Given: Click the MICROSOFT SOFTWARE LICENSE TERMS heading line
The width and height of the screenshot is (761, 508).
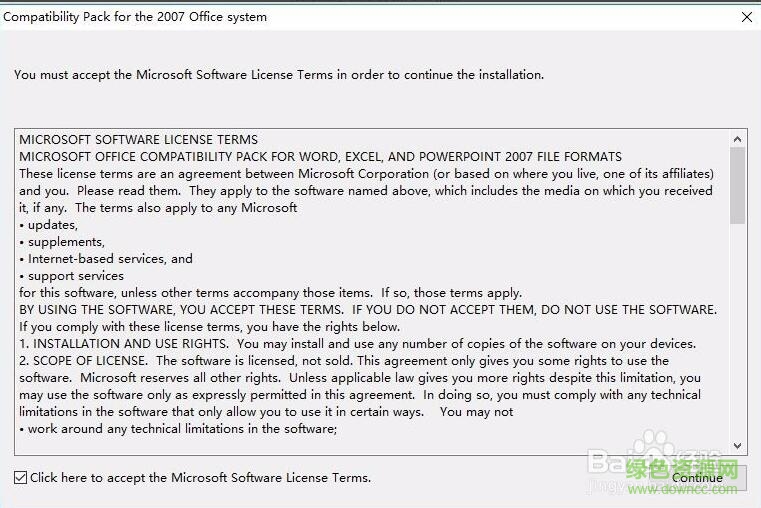Looking at the screenshot, I should coord(138,140).
